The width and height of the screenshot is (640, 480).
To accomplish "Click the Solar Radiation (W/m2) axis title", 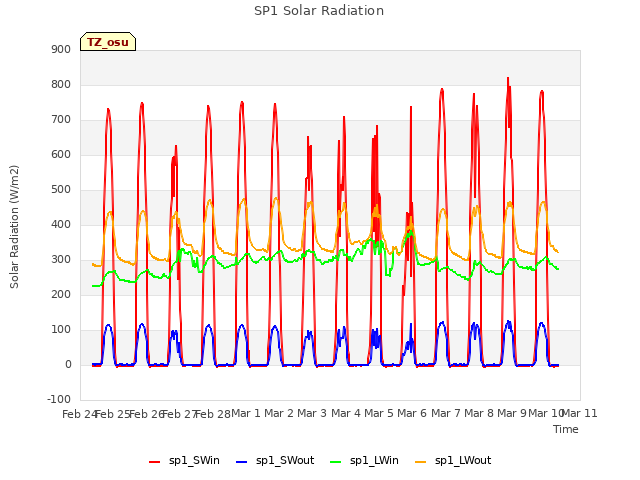I will (x=14, y=227).
